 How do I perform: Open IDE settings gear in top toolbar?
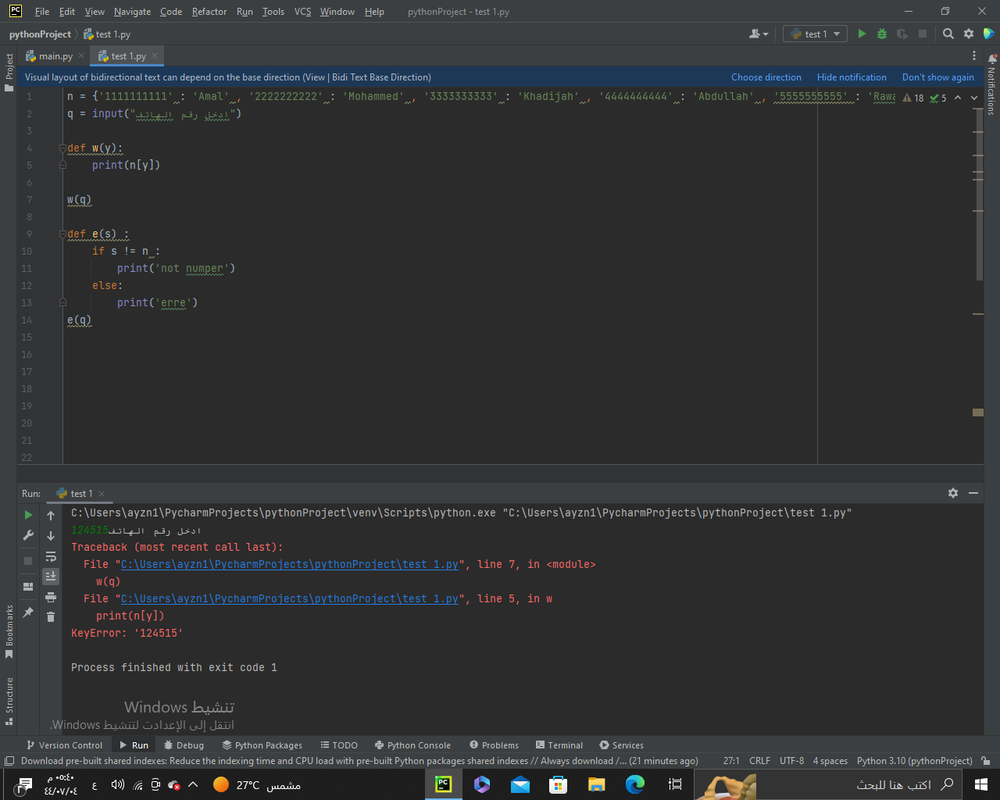968,34
